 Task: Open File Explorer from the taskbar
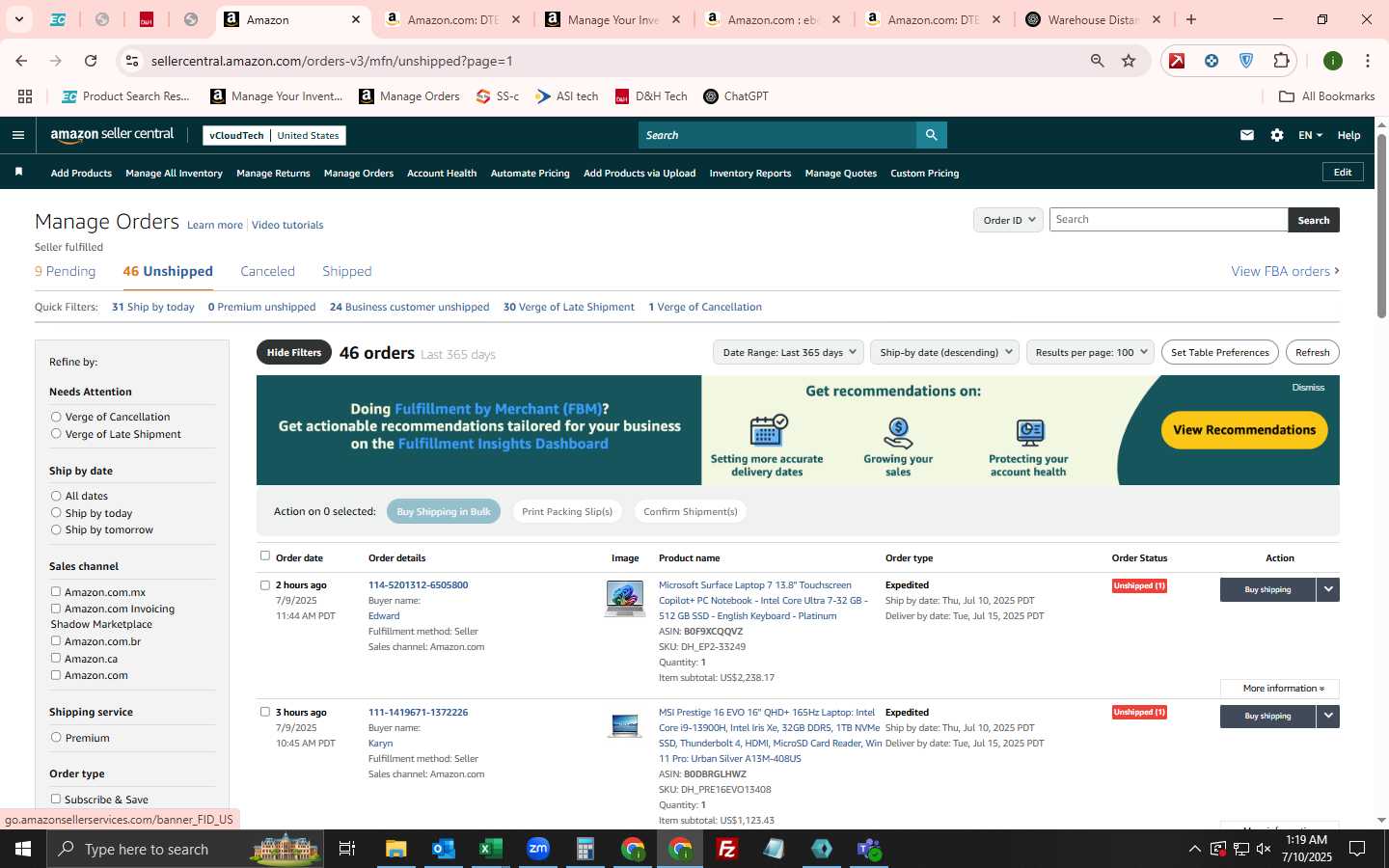396,849
